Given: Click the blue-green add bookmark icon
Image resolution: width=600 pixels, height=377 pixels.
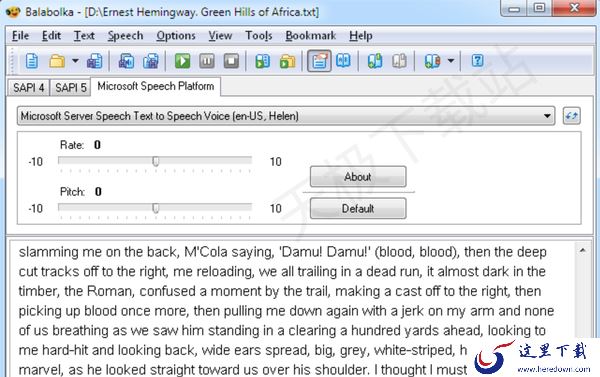Looking at the screenshot, I should 375,61.
